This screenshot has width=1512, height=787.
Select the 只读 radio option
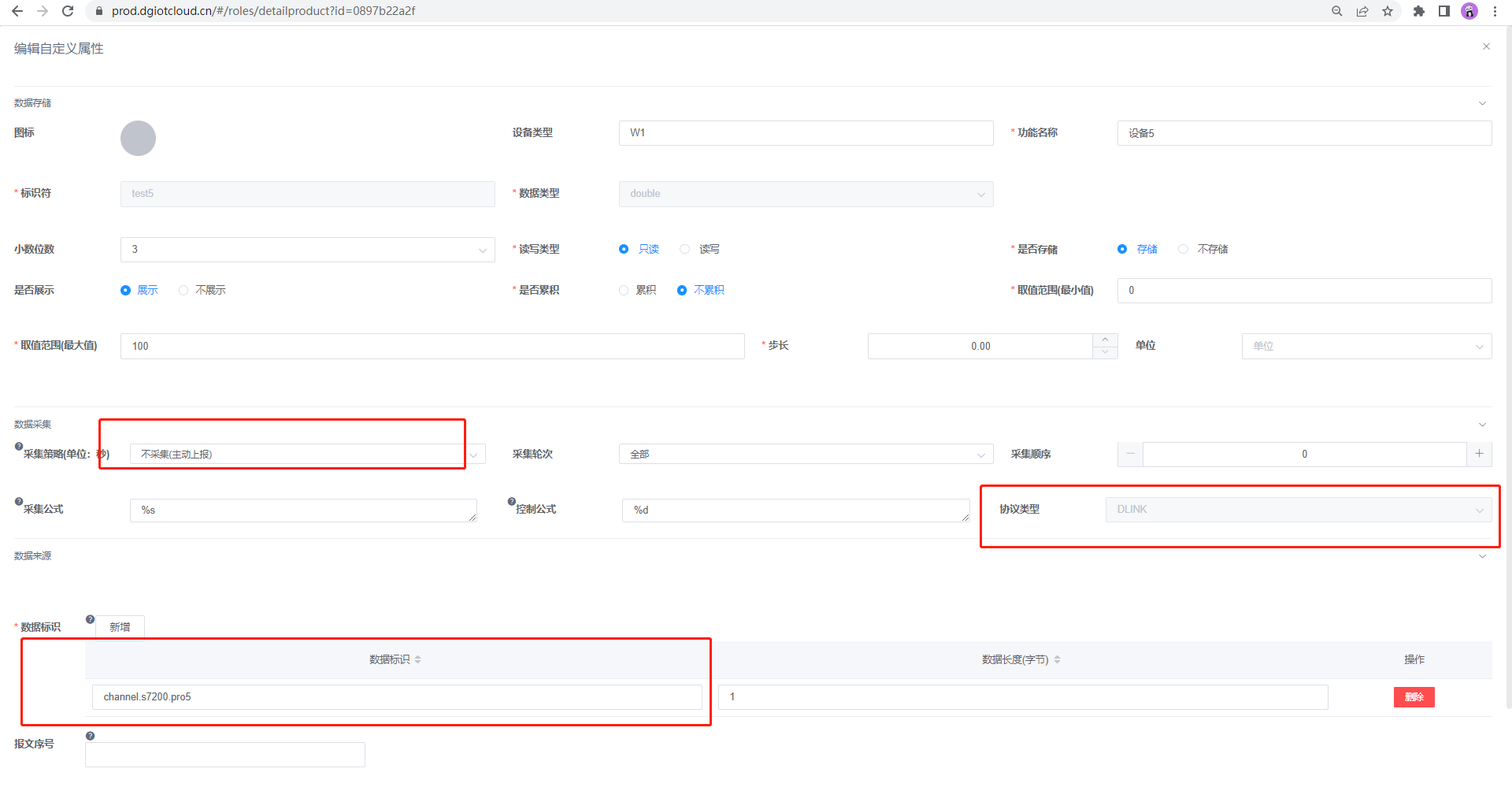tap(623, 249)
